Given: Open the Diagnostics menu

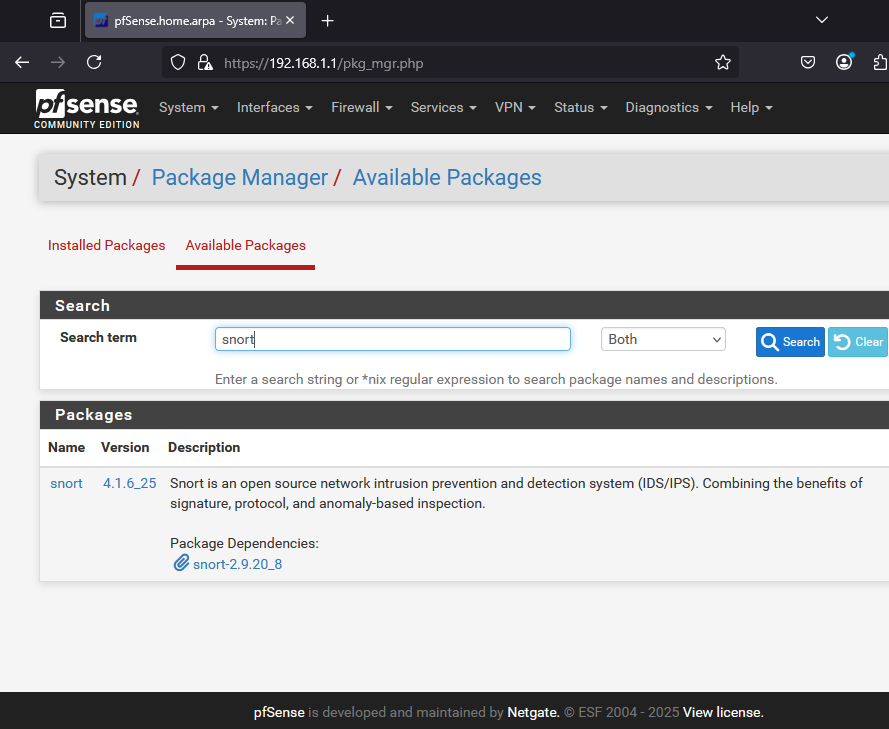Looking at the screenshot, I should click(x=668, y=107).
